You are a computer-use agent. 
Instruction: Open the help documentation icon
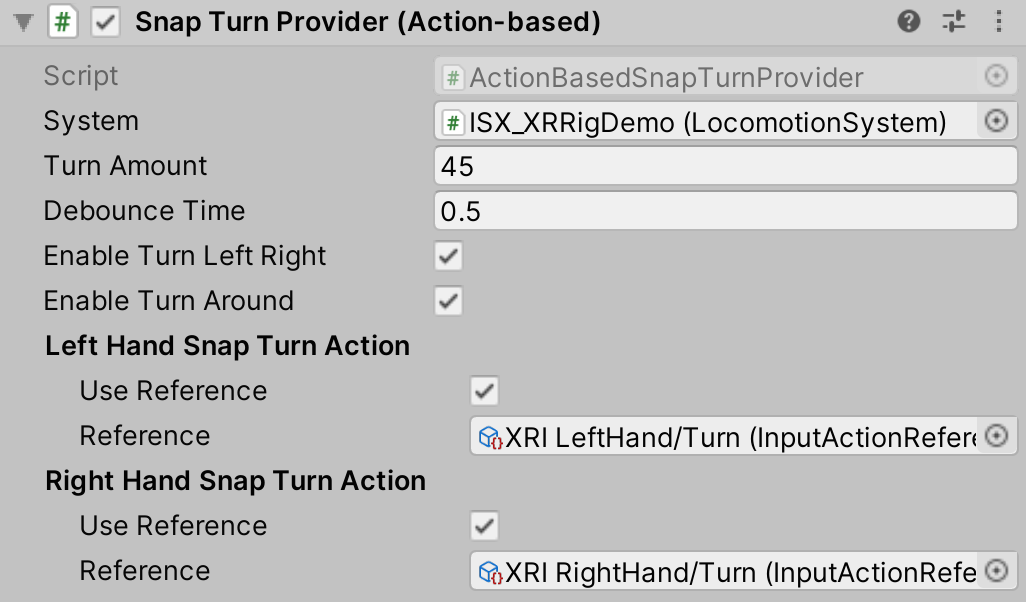[910, 21]
